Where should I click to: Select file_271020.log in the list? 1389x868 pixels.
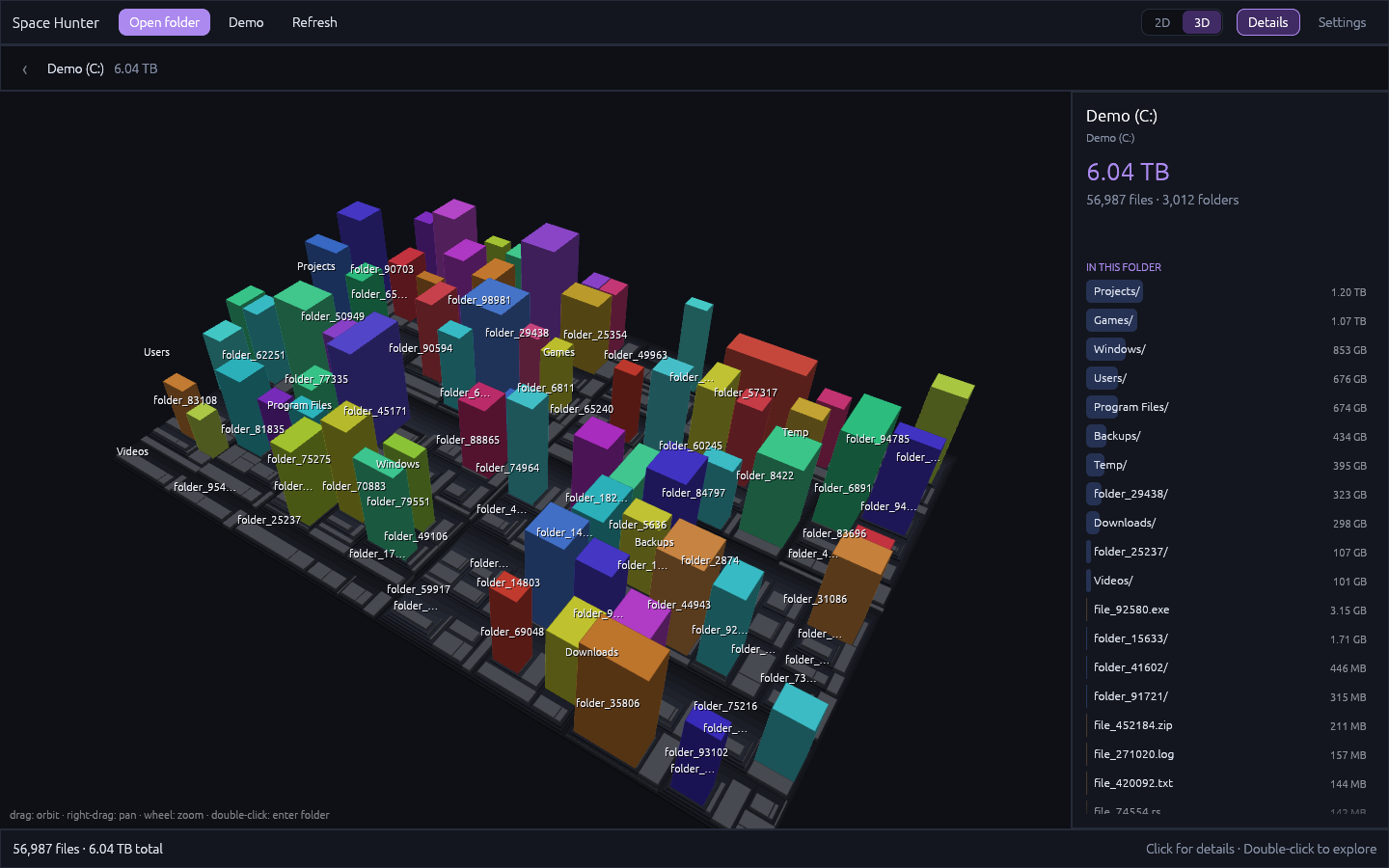1226,754
